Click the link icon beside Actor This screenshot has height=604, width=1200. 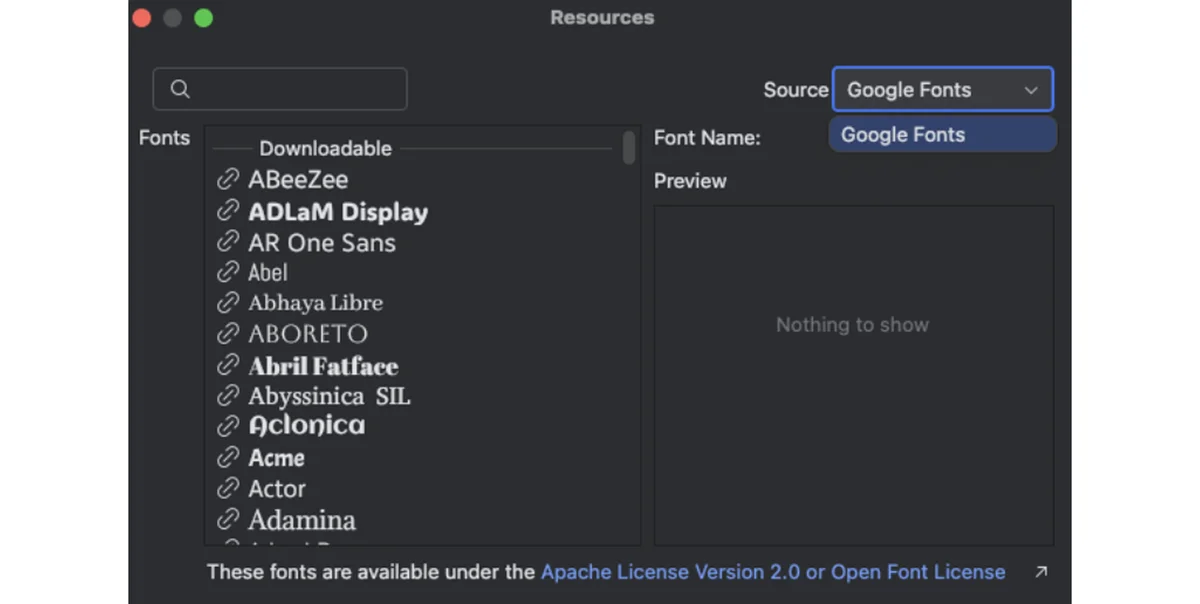228,489
